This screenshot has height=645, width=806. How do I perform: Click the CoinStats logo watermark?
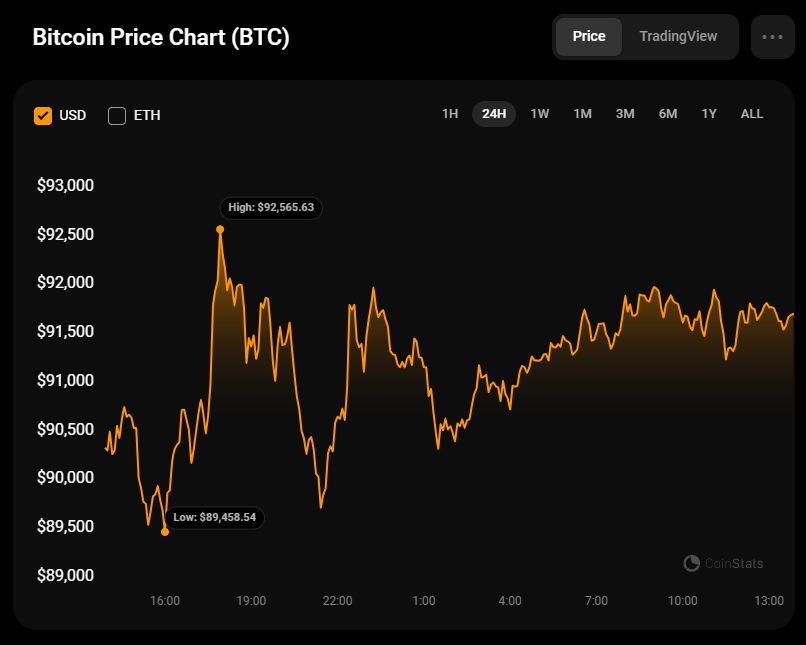pos(723,563)
